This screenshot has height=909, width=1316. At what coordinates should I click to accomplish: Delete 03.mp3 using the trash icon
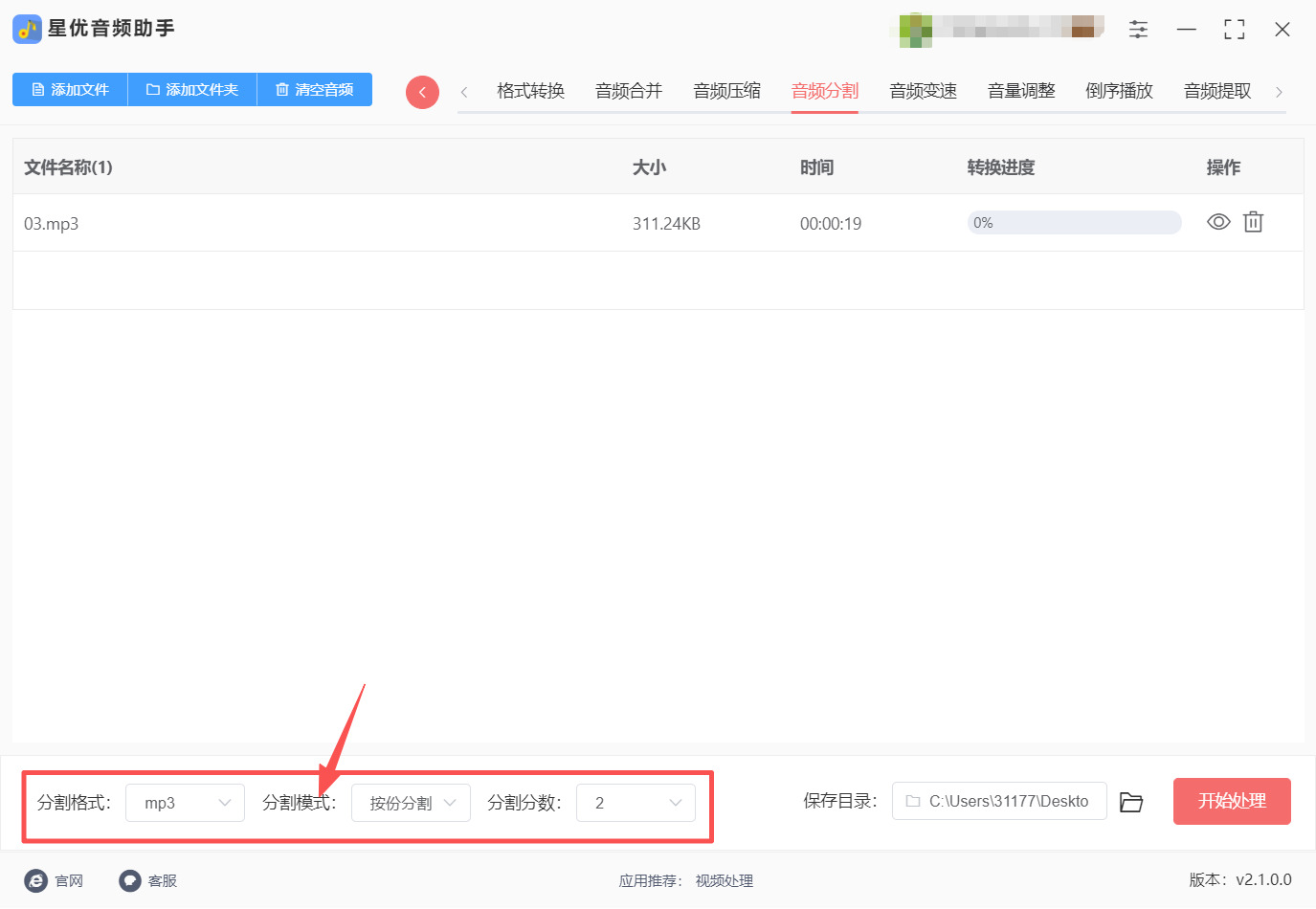[x=1254, y=222]
